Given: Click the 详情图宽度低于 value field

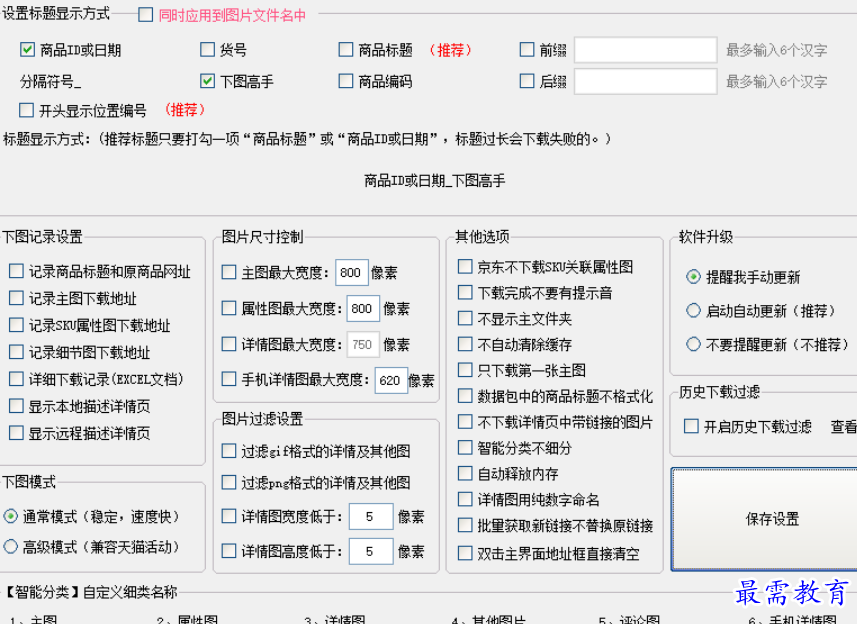Looking at the screenshot, I should coord(371,516).
